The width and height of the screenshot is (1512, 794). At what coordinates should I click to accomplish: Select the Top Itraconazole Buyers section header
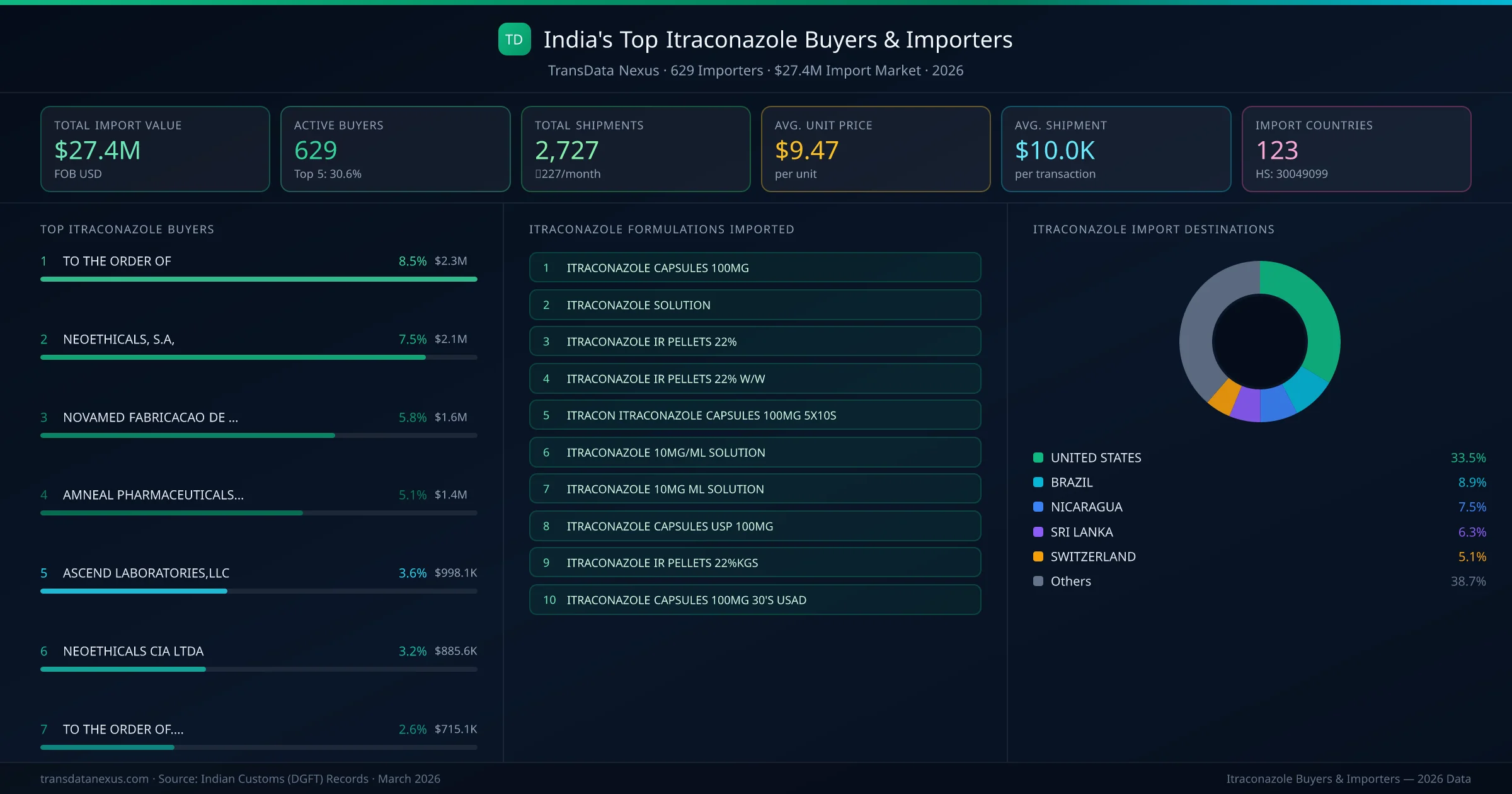point(127,229)
